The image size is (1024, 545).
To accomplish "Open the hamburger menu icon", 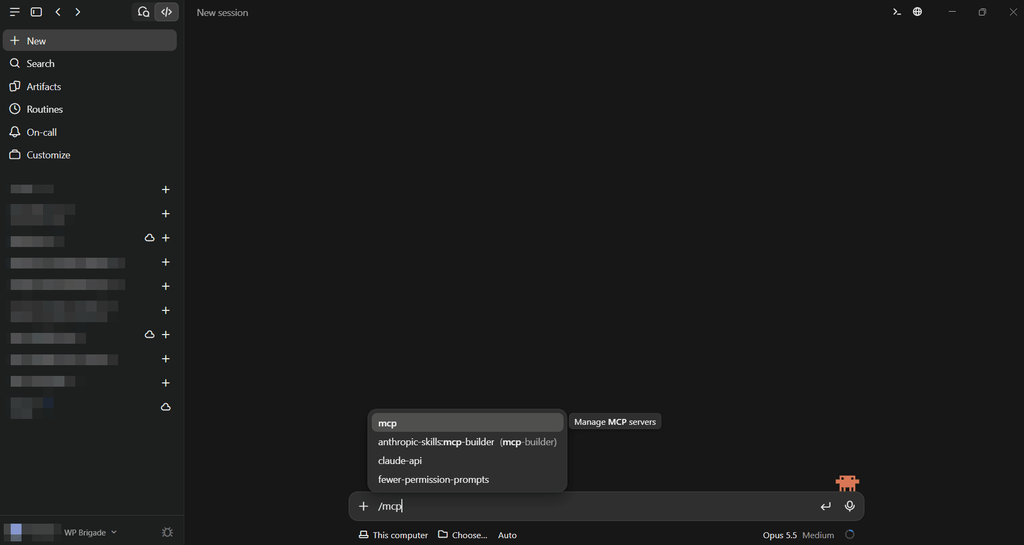I will pos(14,12).
